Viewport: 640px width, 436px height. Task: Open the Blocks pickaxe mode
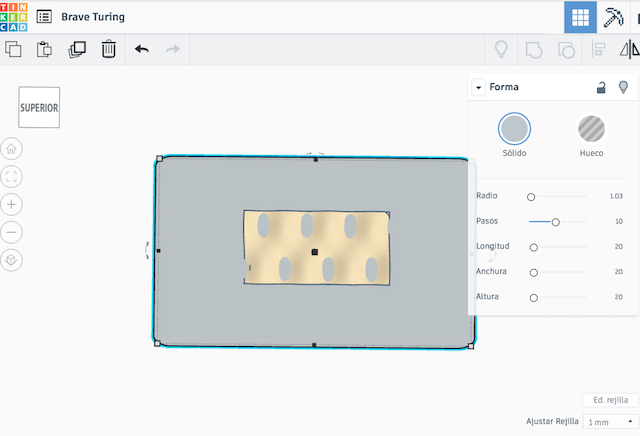click(613, 17)
